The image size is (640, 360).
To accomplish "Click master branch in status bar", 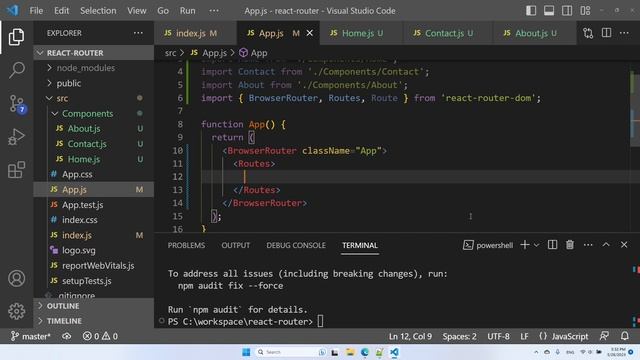I will tap(31, 336).
